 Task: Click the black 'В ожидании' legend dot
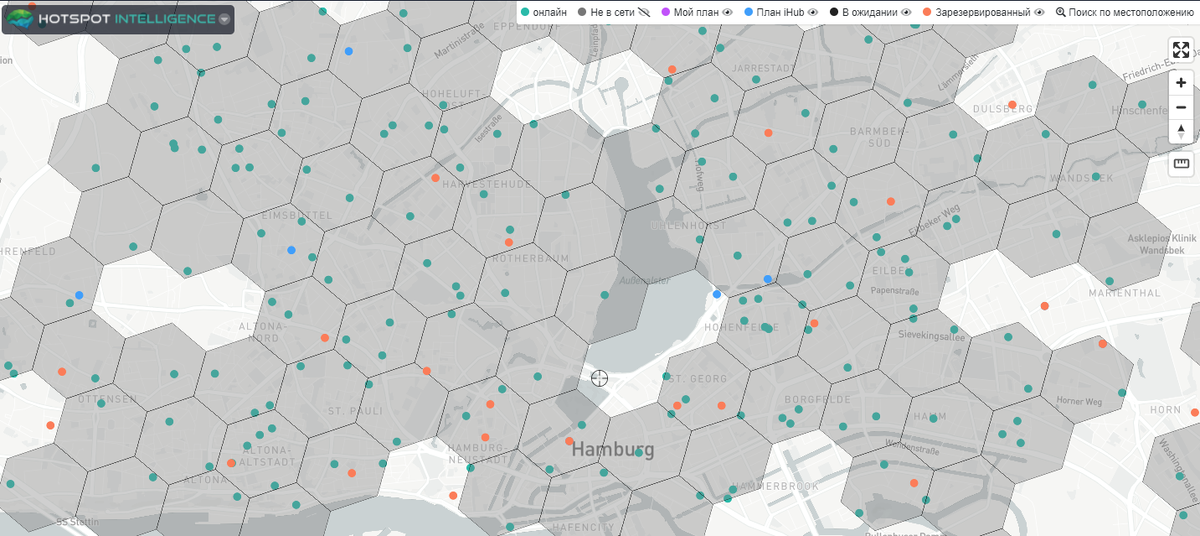pyautogui.click(x=834, y=12)
